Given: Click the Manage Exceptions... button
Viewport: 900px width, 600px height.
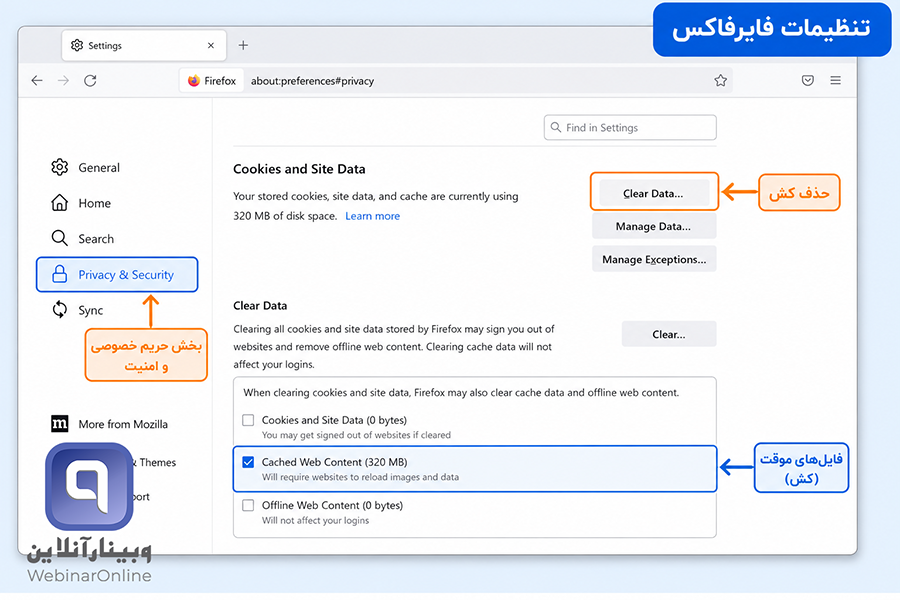Looking at the screenshot, I should (x=654, y=260).
